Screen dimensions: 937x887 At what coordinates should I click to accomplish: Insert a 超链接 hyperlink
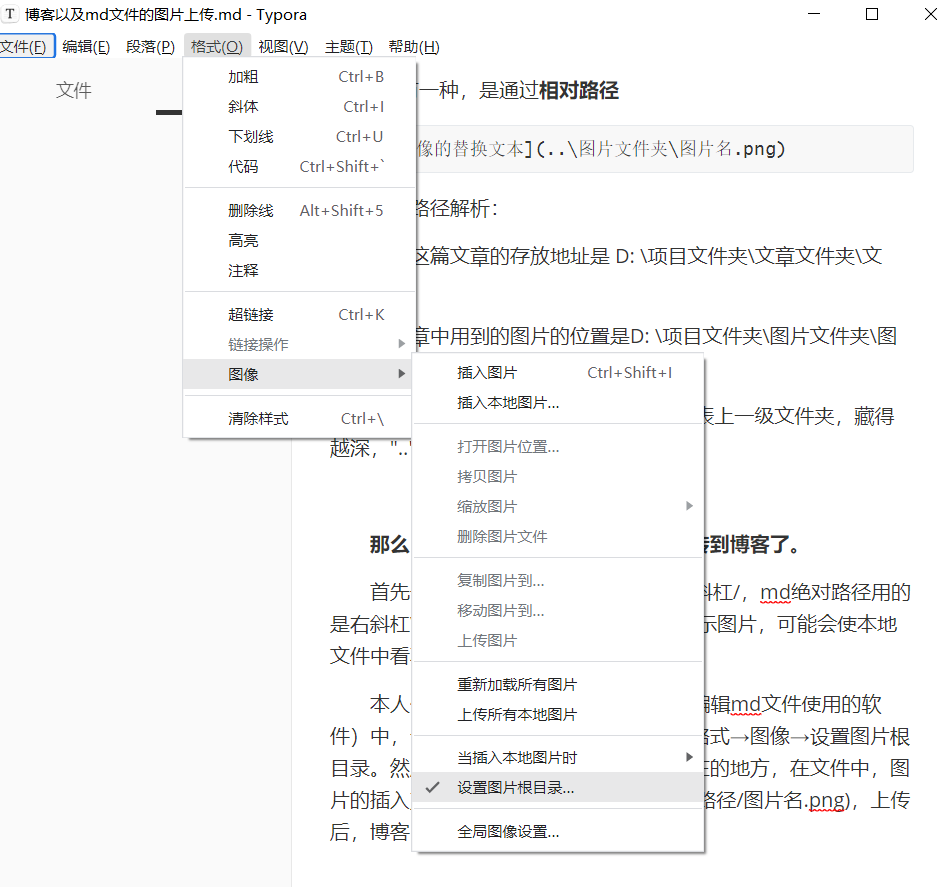pos(299,314)
